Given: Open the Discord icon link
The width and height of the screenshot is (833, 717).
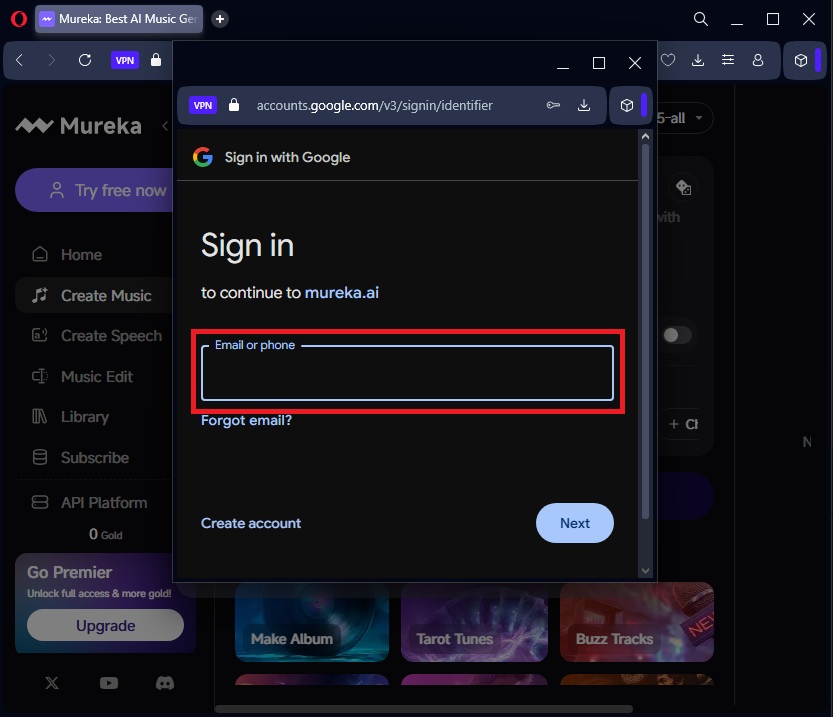Looking at the screenshot, I should 164,683.
